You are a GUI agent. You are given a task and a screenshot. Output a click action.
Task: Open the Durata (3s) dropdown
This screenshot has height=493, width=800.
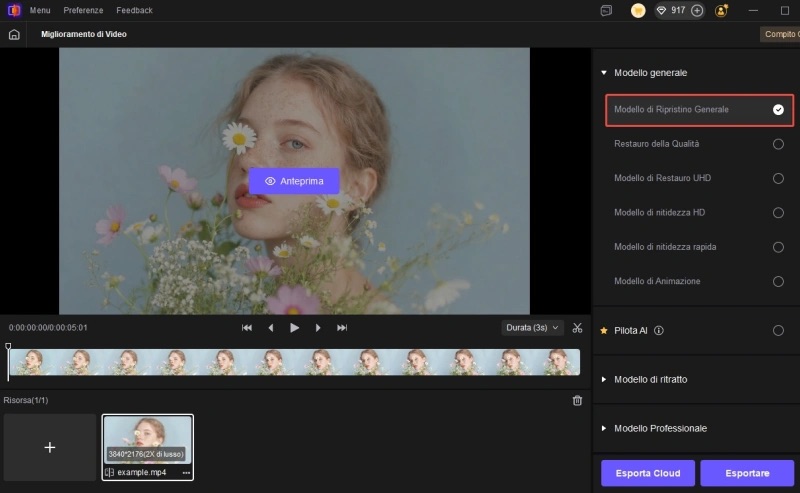click(532, 328)
